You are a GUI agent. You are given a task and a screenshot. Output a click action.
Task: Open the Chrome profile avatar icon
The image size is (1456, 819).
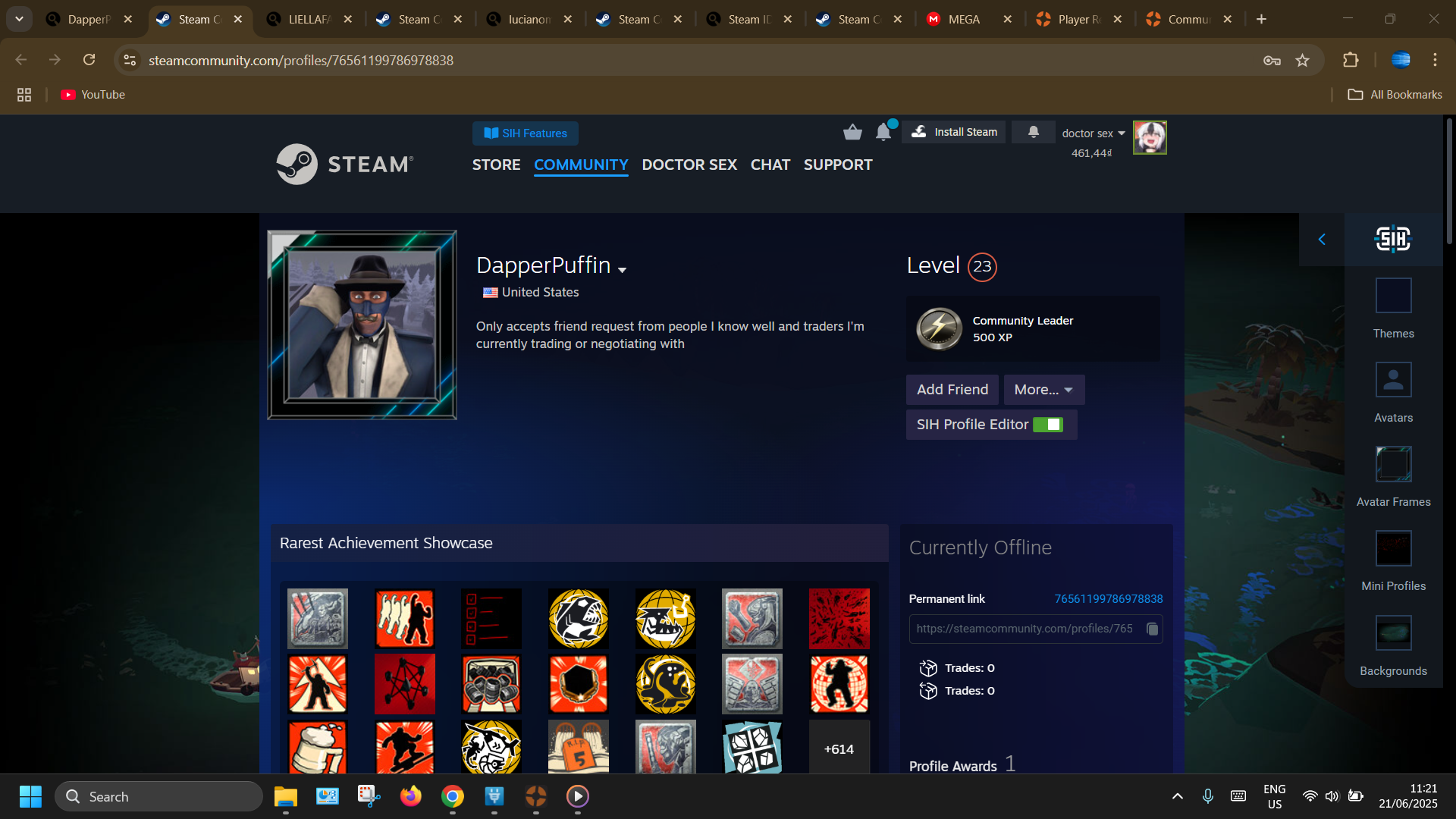tap(1401, 60)
